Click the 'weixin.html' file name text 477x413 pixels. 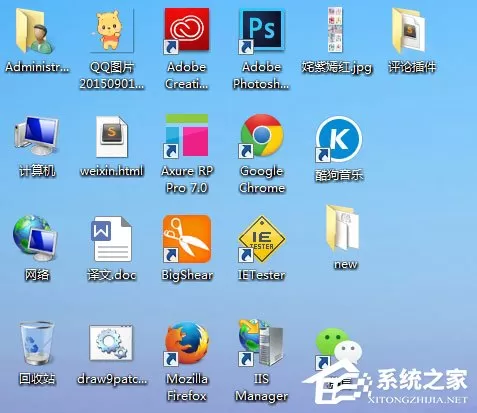pos(112,171)
